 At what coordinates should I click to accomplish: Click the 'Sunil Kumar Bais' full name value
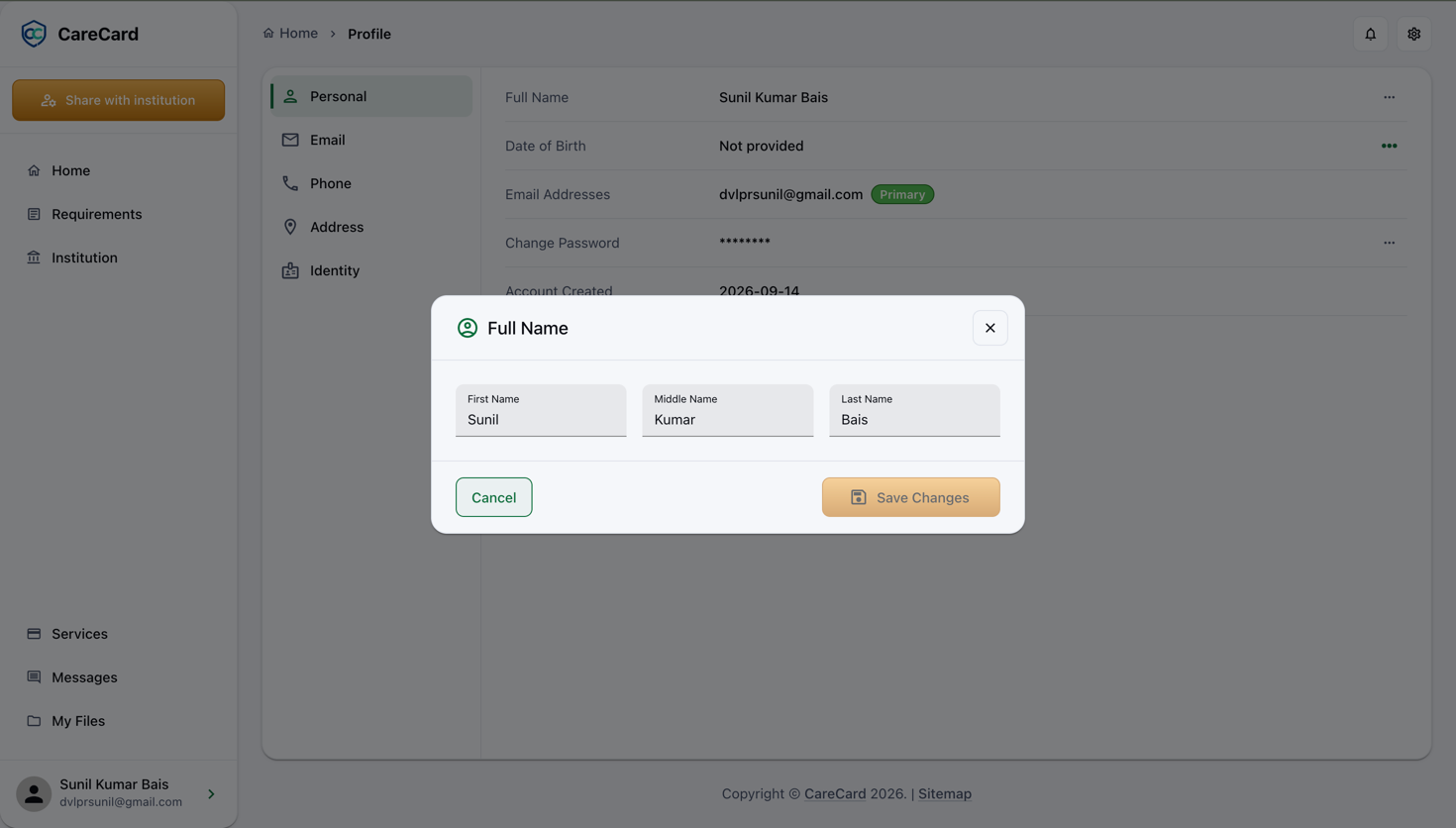click(x=774, y=97)
